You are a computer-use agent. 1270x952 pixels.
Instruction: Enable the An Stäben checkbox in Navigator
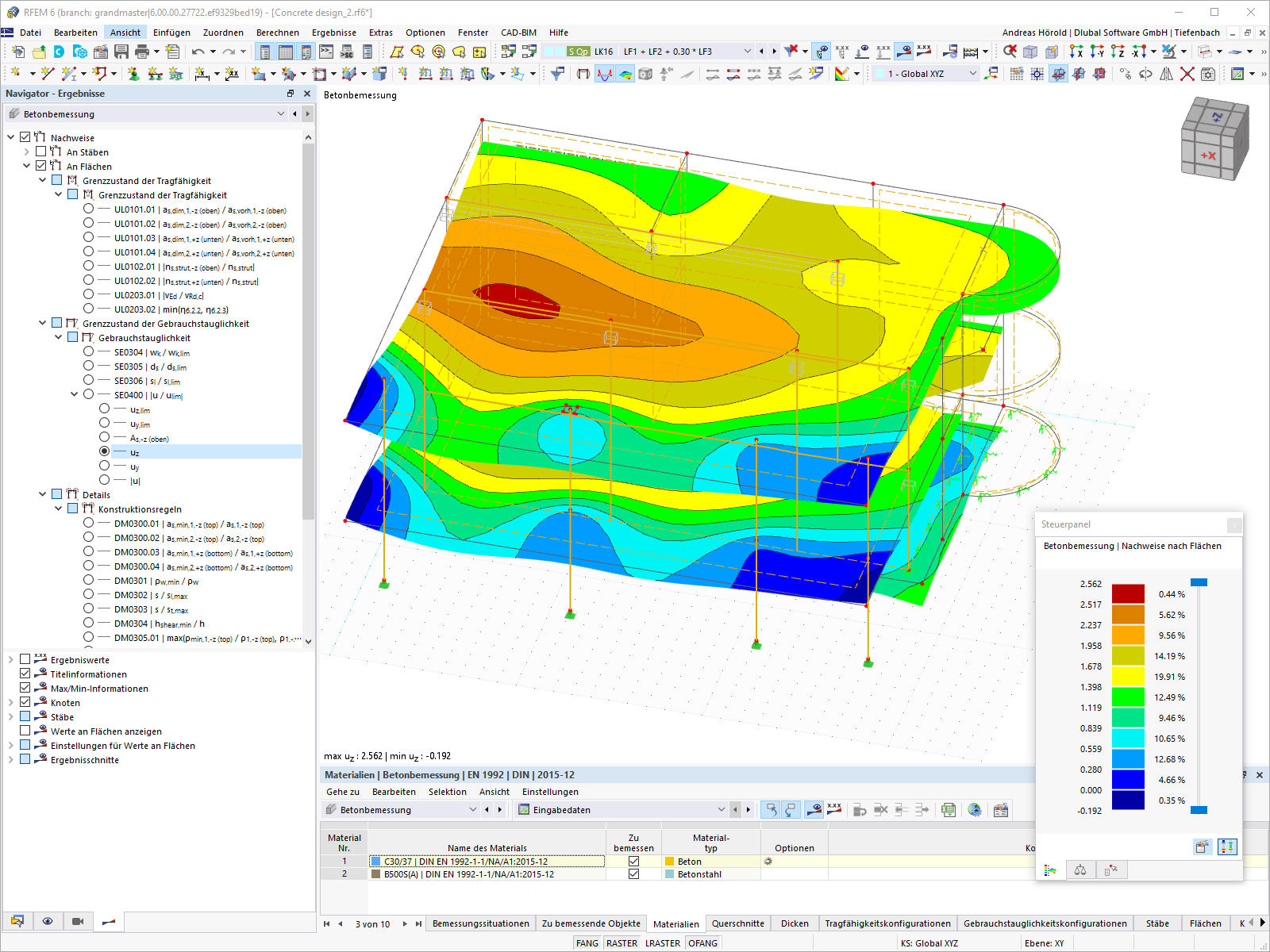click(x=40, y=152)
